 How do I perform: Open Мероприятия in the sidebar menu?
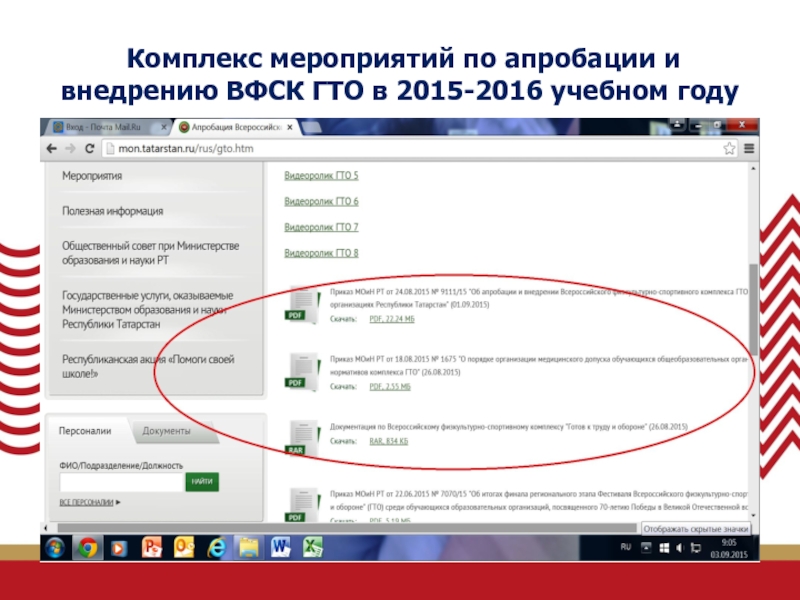[92, 175]
